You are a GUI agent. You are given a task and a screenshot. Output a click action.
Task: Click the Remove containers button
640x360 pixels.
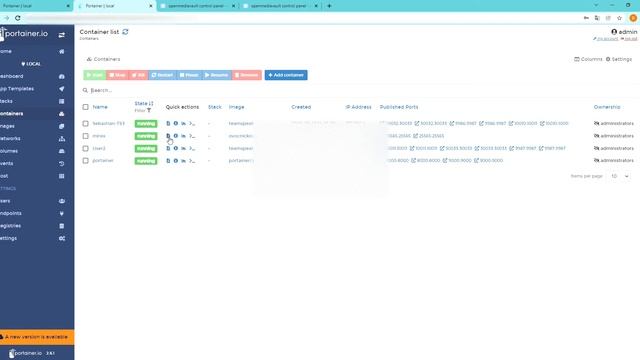tap(247, 75)
